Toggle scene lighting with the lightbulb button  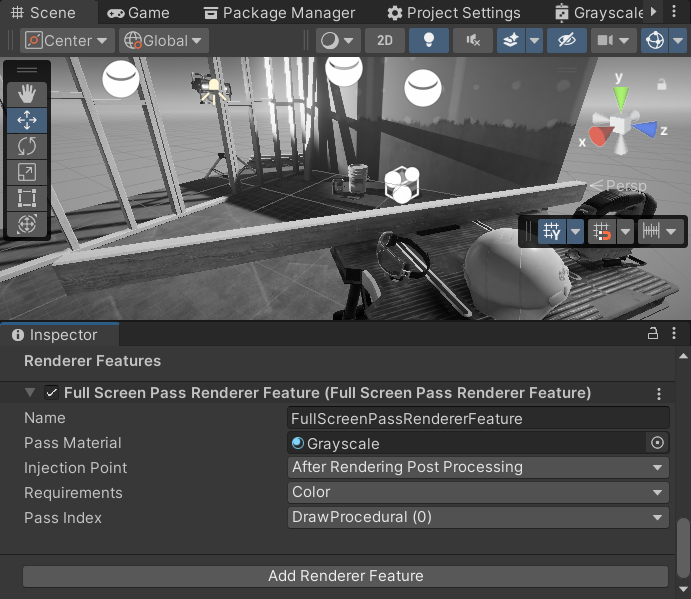pos(428,41)
